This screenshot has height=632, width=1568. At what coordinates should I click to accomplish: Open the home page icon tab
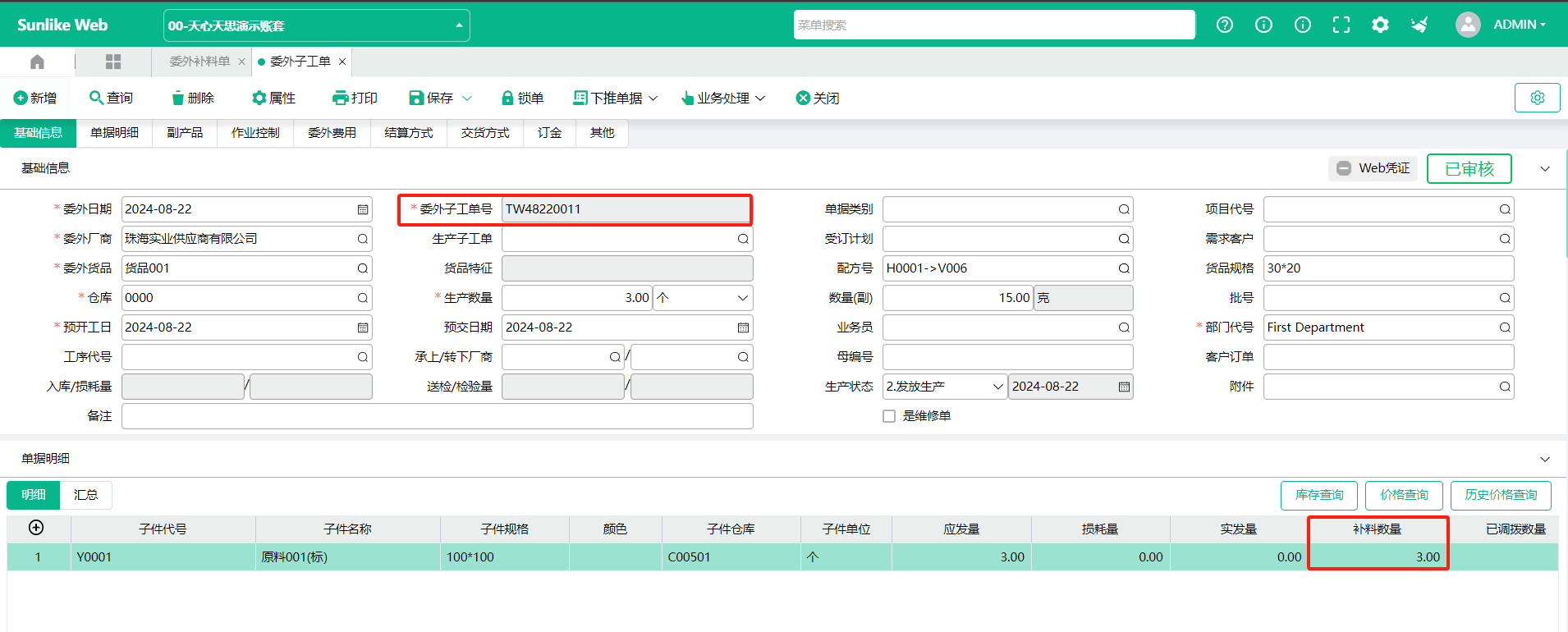37,62
